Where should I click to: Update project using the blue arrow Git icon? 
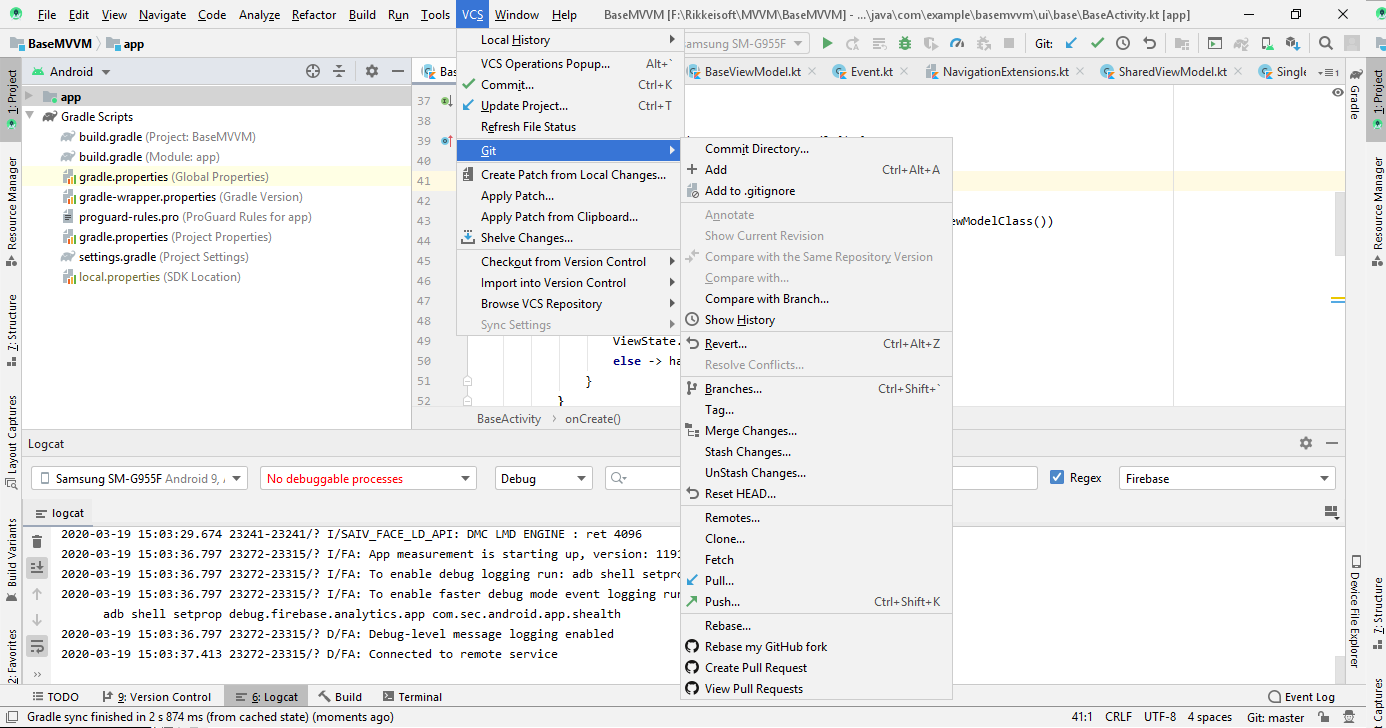pyautogui.click(x=1071, y=44)
